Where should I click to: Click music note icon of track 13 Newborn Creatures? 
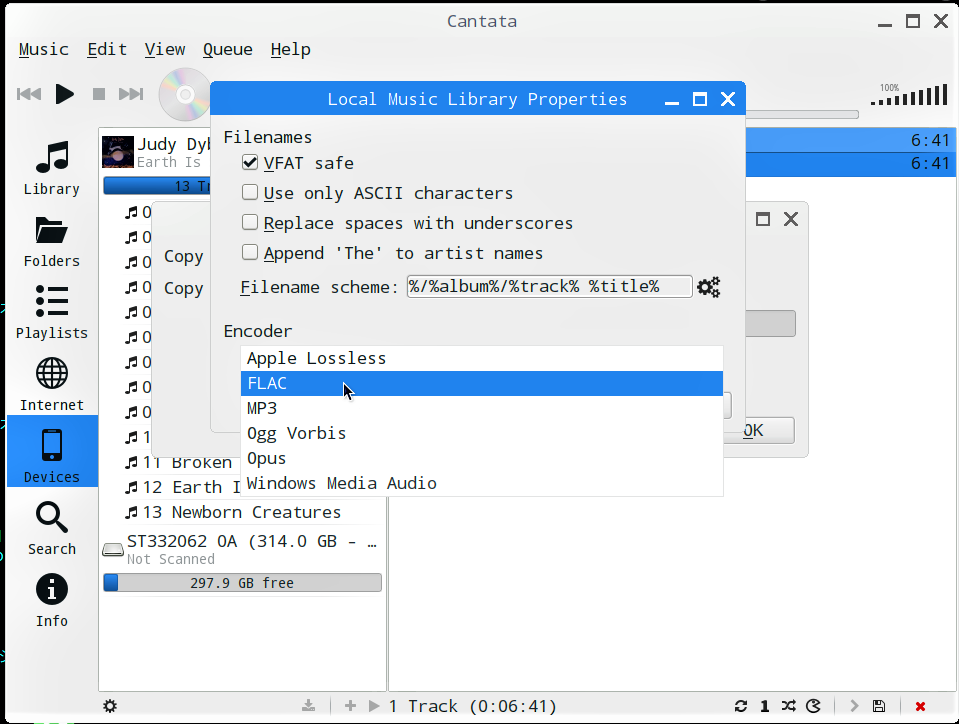point(131,512)
